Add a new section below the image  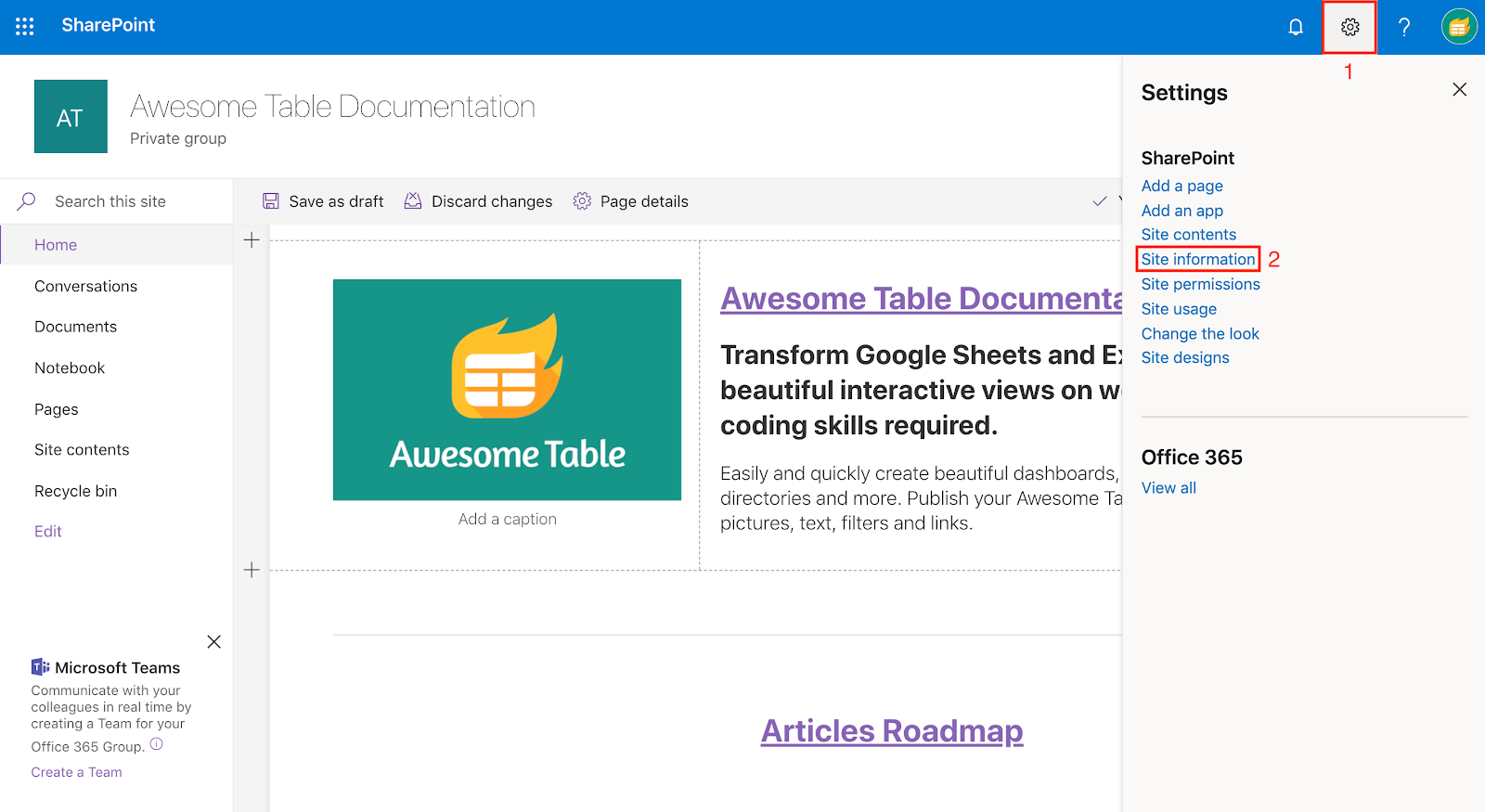point(252,570)
